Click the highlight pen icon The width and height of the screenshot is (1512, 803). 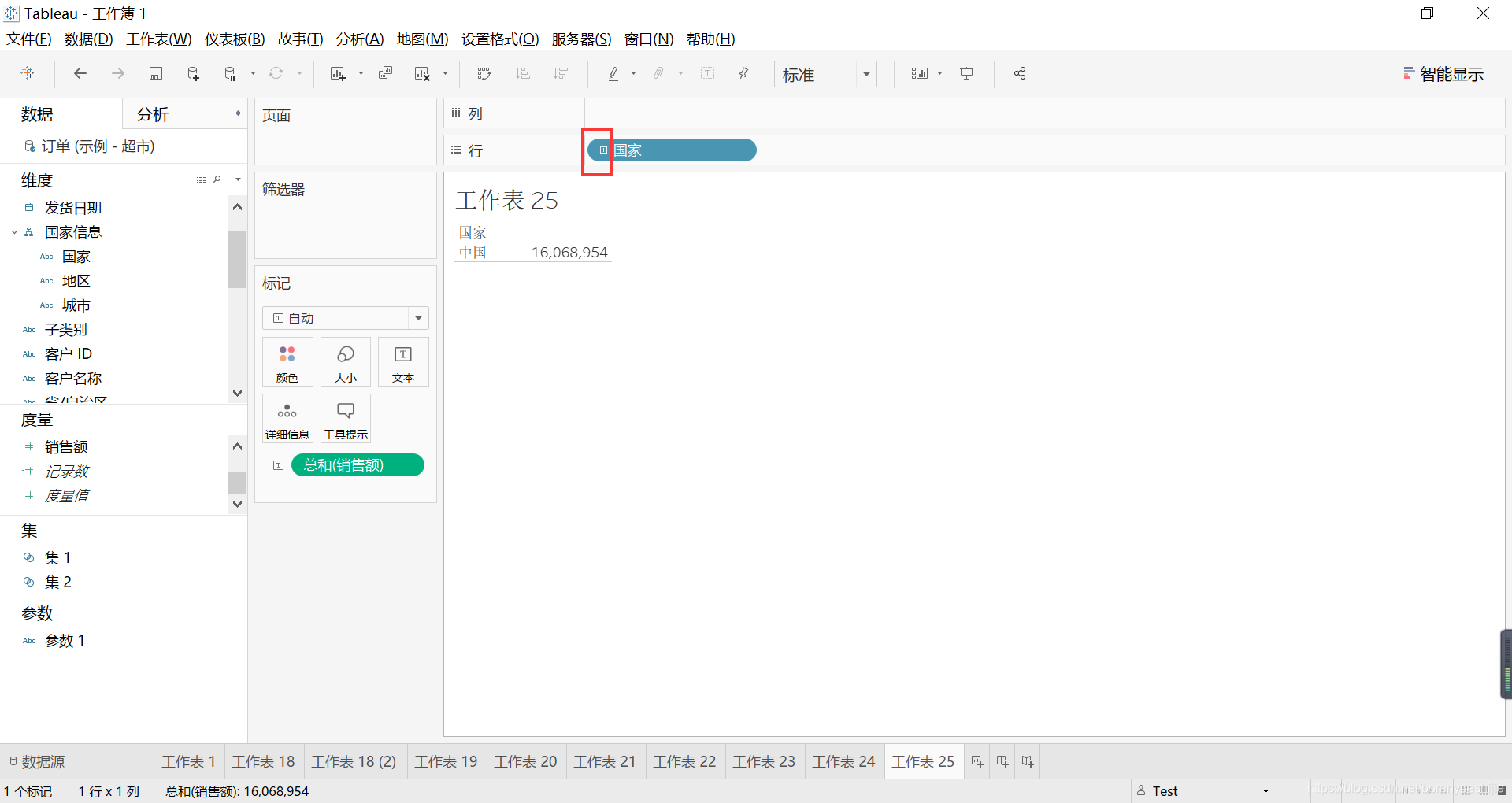613,73
